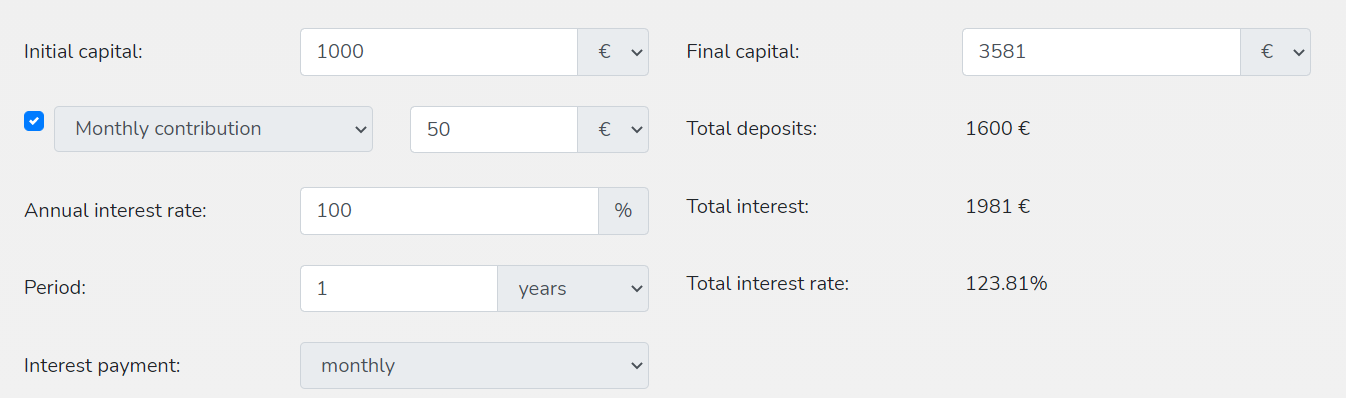The image size is (1346, 398).
Task: Click the Initial capital label
Action: (x=84, y=52)
